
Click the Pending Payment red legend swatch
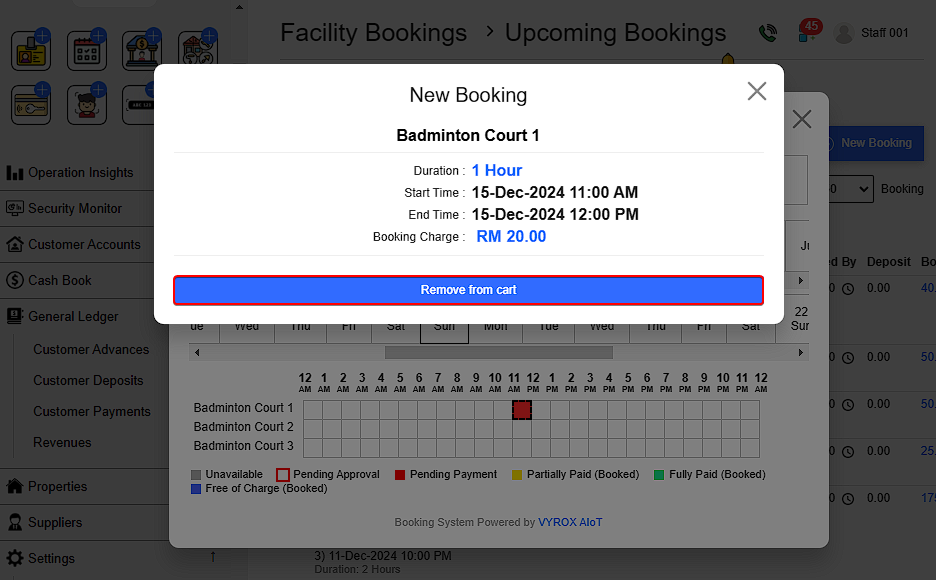pos(400,475)
